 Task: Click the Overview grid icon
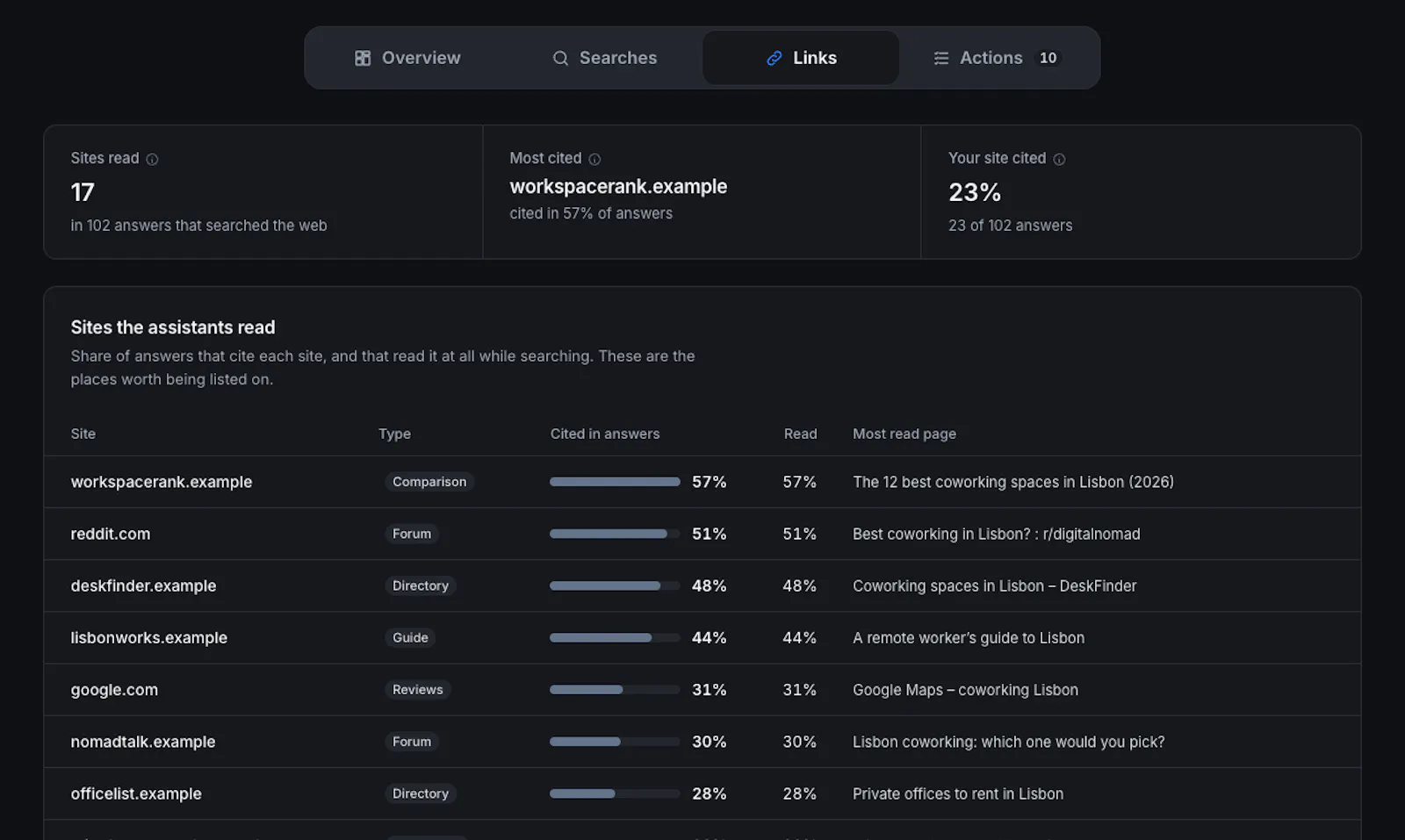(363, 58)
